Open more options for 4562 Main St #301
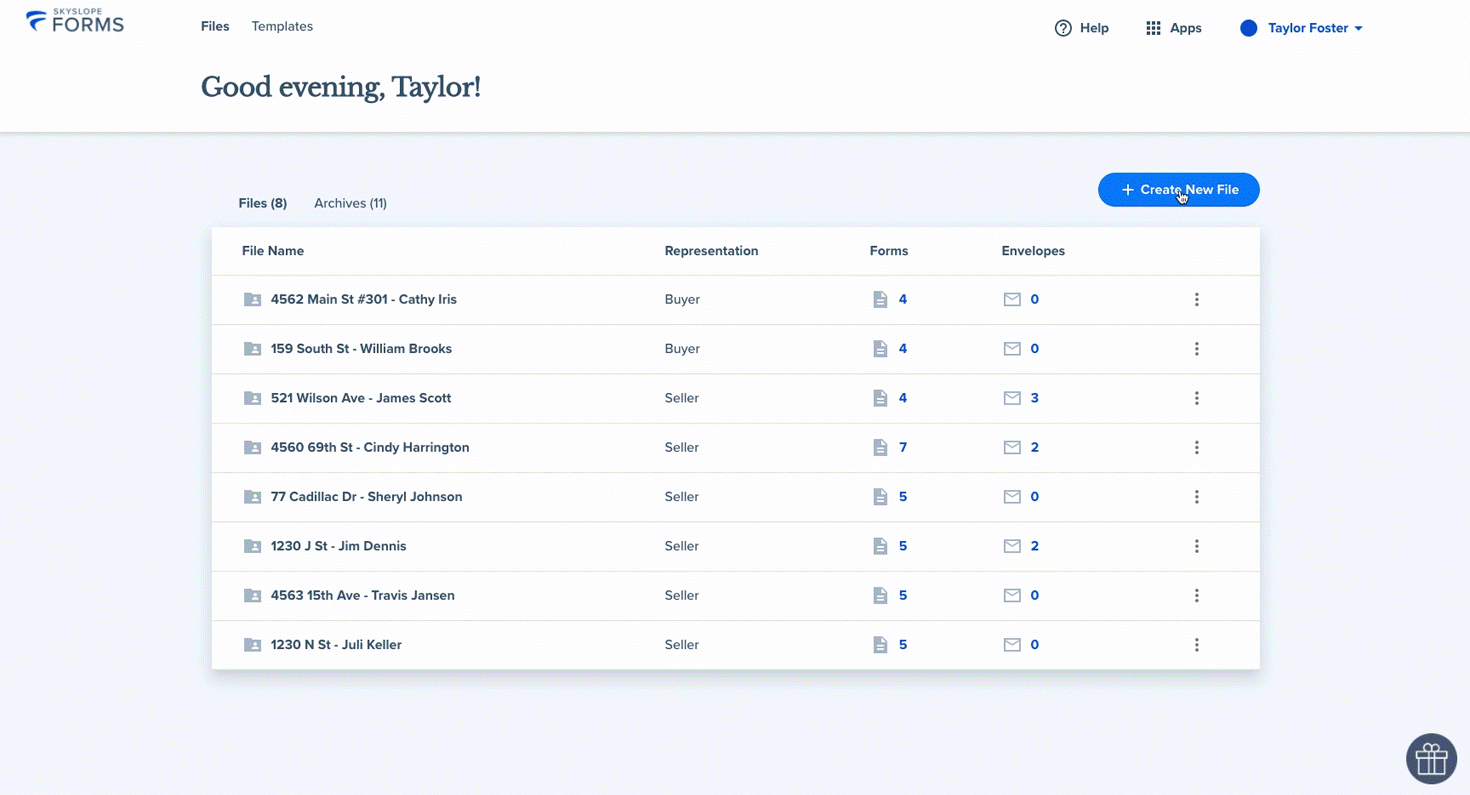 pos(1196,299)
